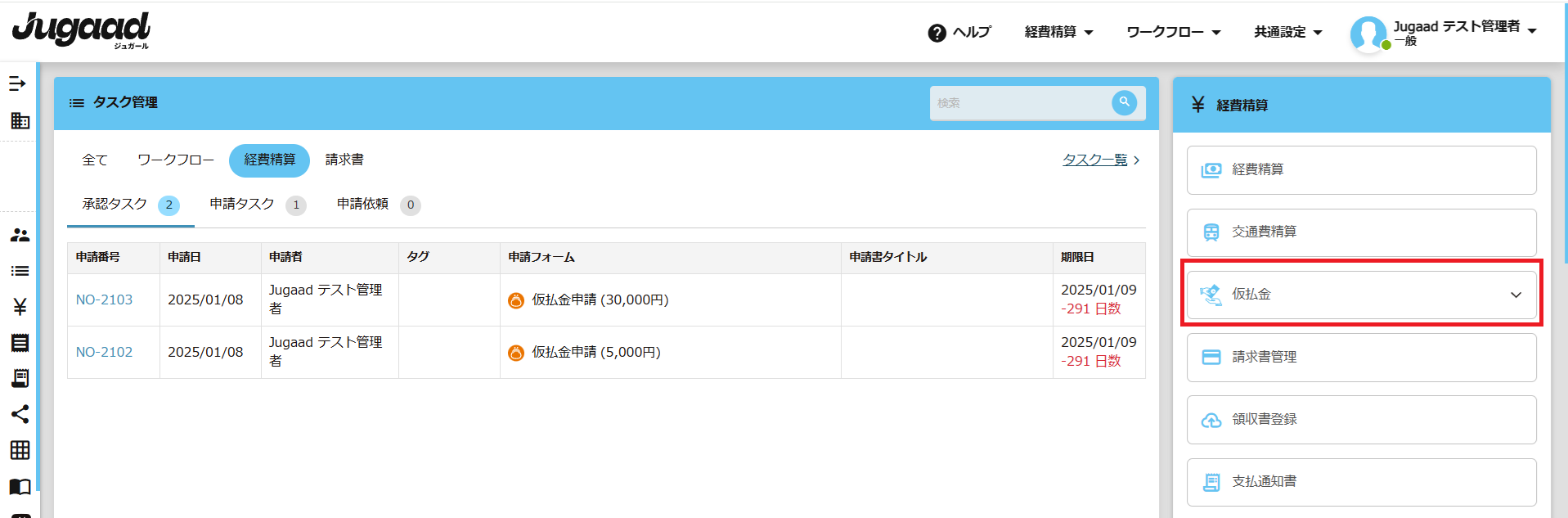Select the 申請タスク tab
The image size is (1568, 518).
click(242, 204)
